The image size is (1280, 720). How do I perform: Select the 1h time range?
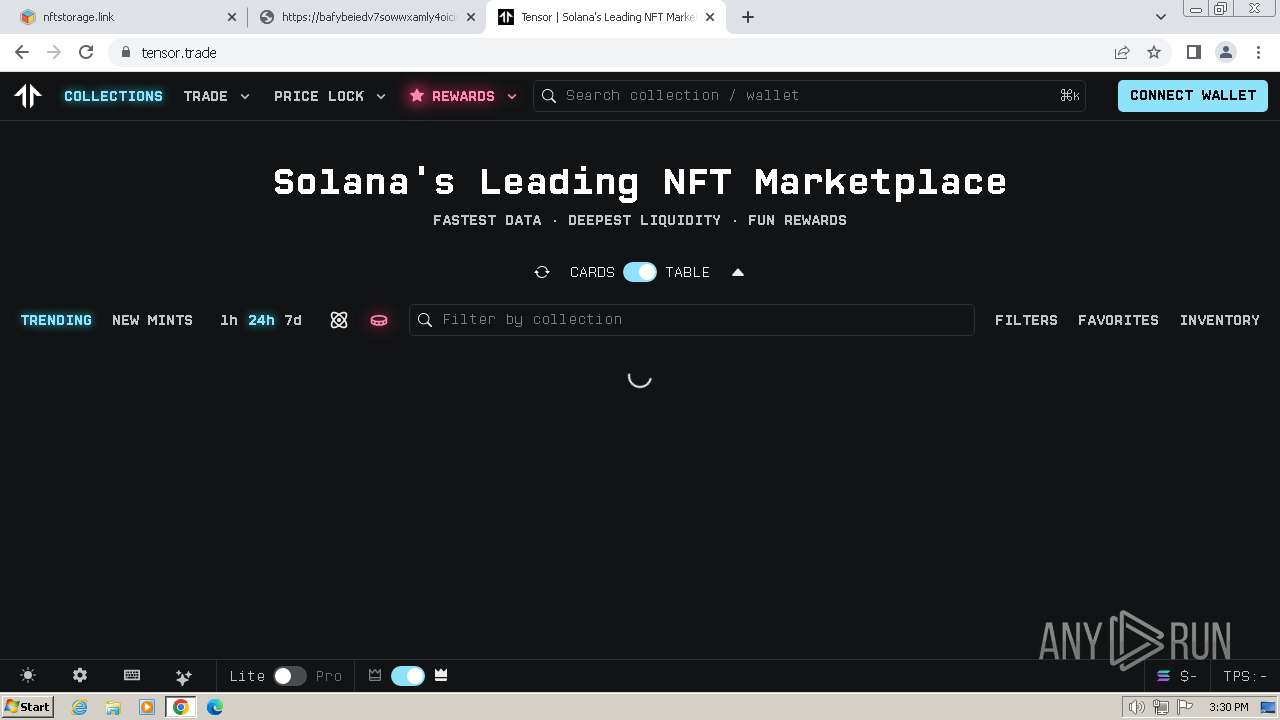pos(229,320)
